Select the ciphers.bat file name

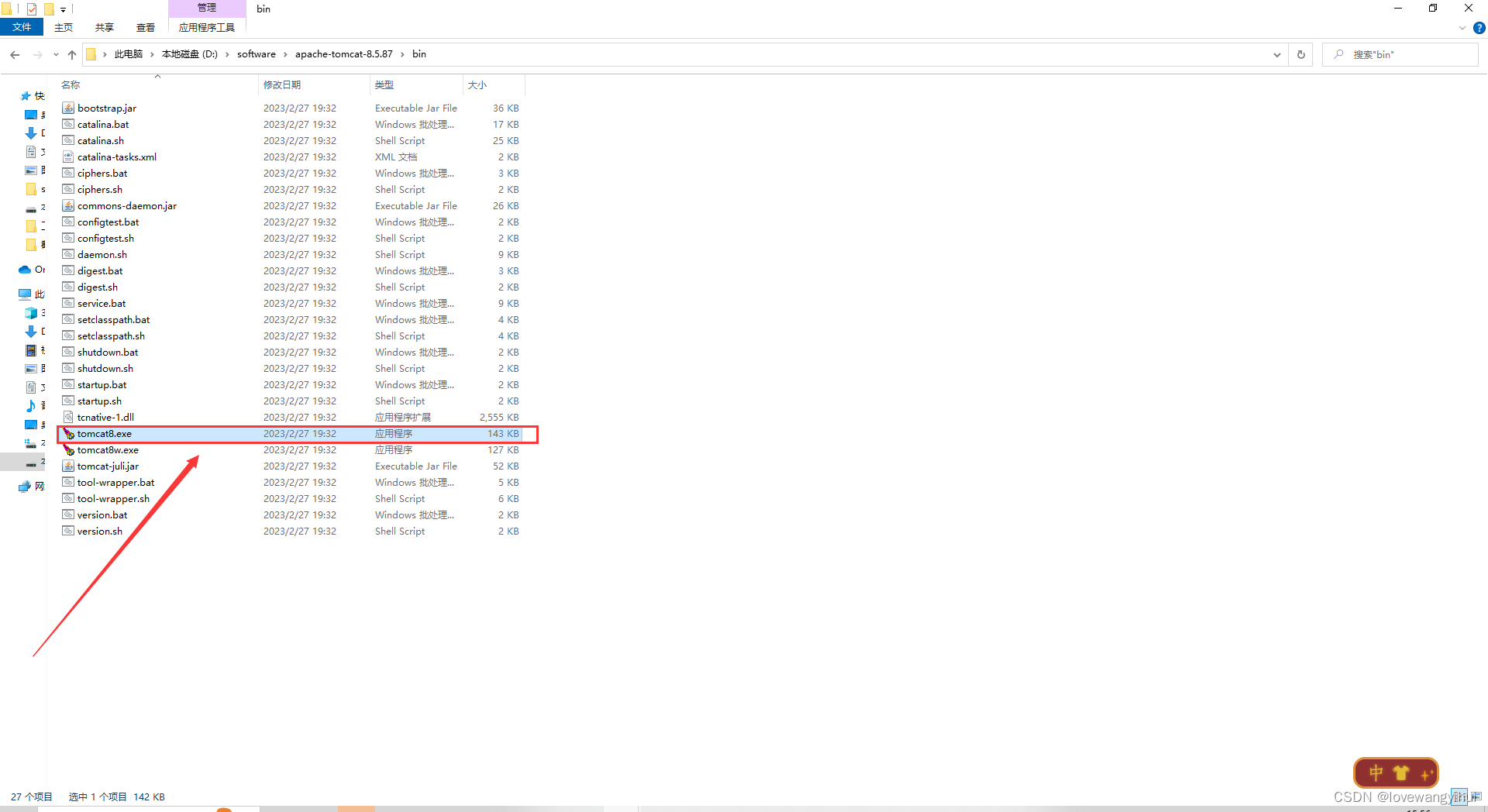pyautogui.click(x=102, y=173)
